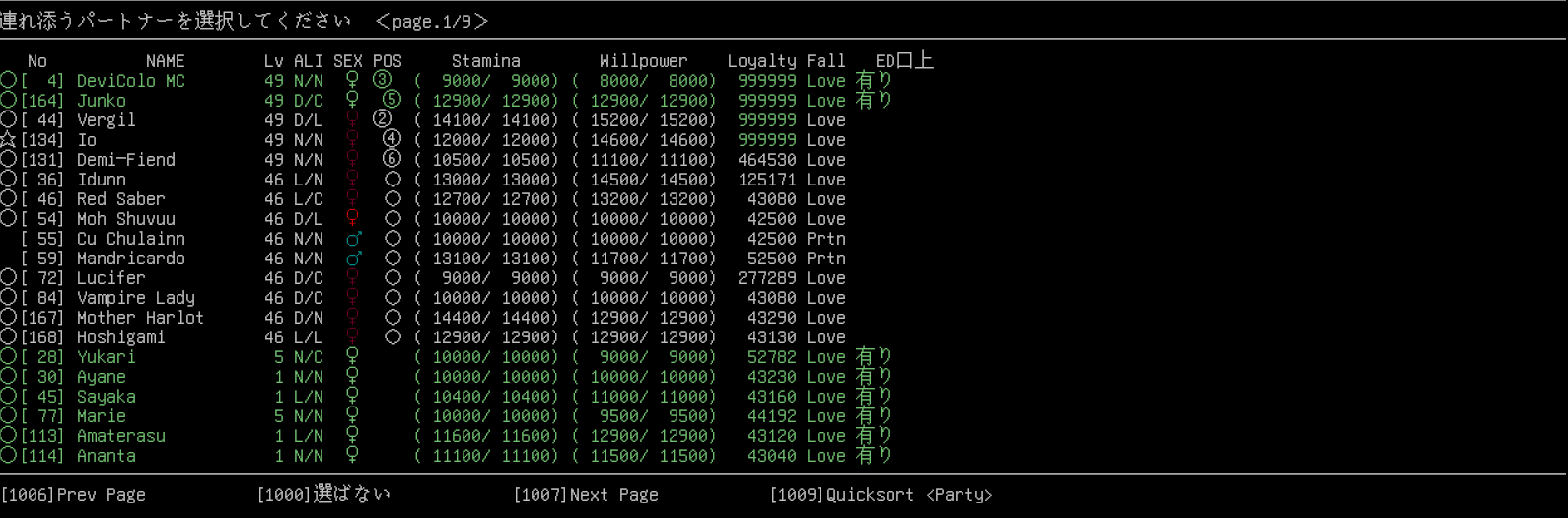Pick [ 44] Vergil as partner
Image resolution: width=1568 pixels, height=518 pixels.
tap(78, 120)
